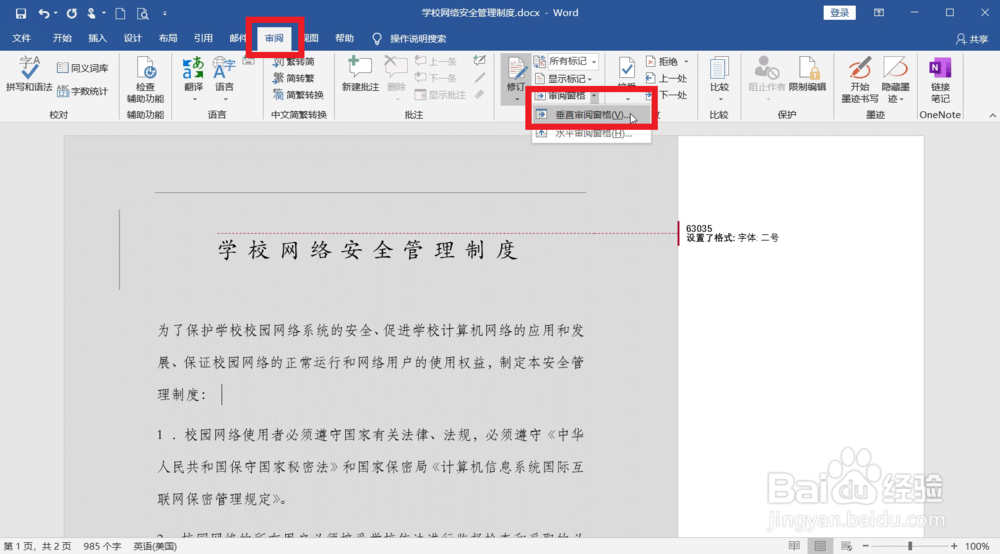Viewport: 1000px width, 554px height.
Task: Click the ribbon display options icon
Action: pyautogui.click(x=879, y=13)
